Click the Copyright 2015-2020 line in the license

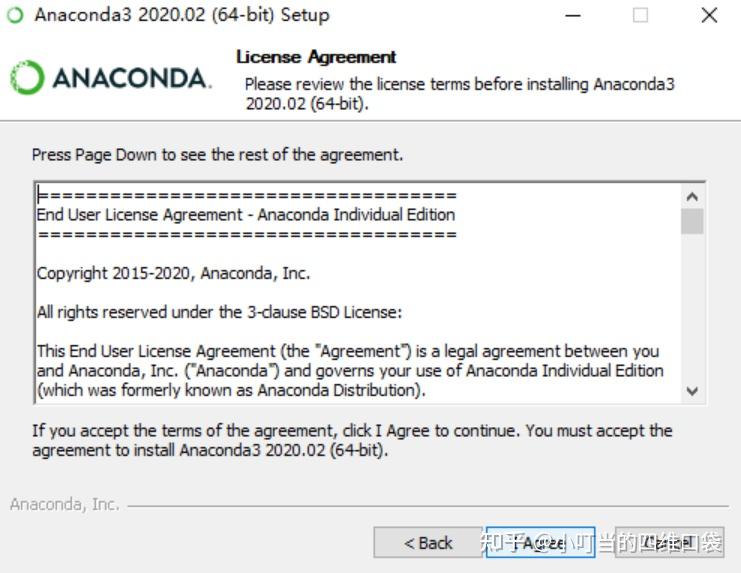173,273
